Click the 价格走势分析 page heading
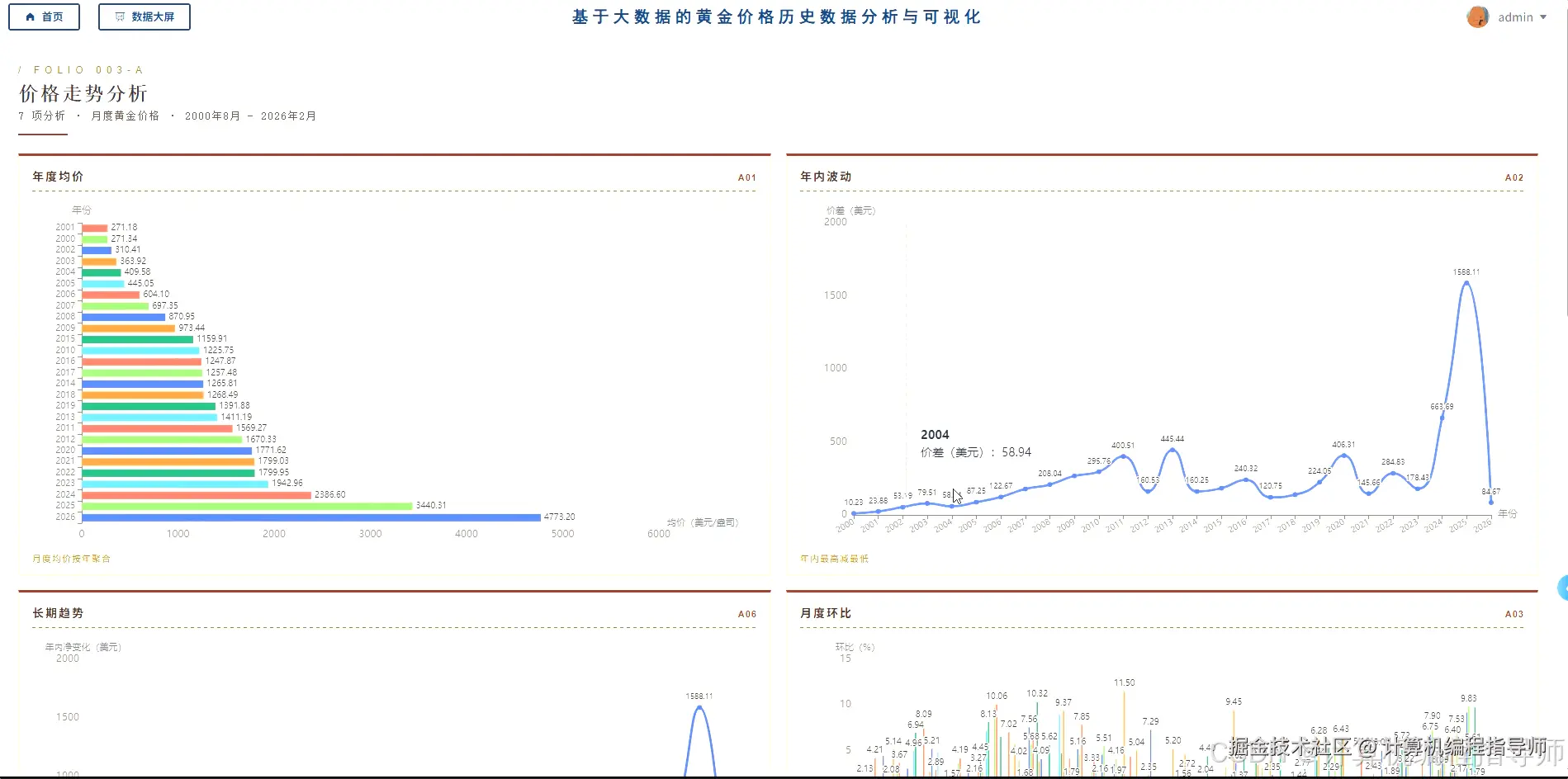 click(83, 93)
